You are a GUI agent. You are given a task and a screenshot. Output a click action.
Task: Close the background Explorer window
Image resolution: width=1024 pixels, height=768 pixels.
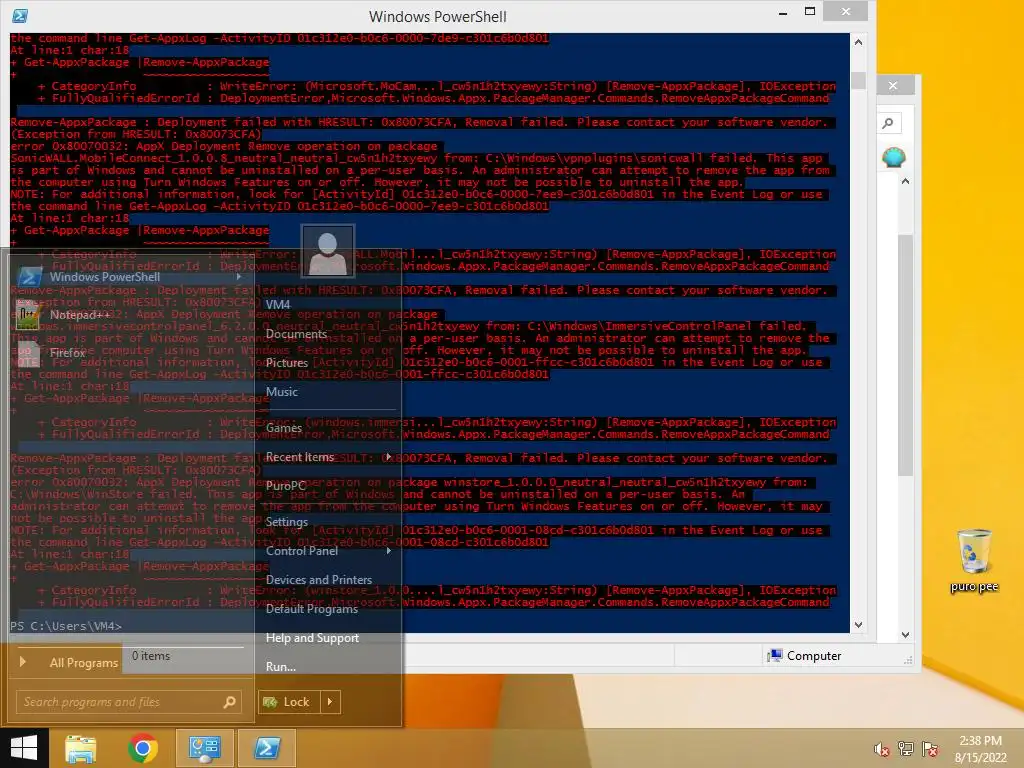[893, 86]
